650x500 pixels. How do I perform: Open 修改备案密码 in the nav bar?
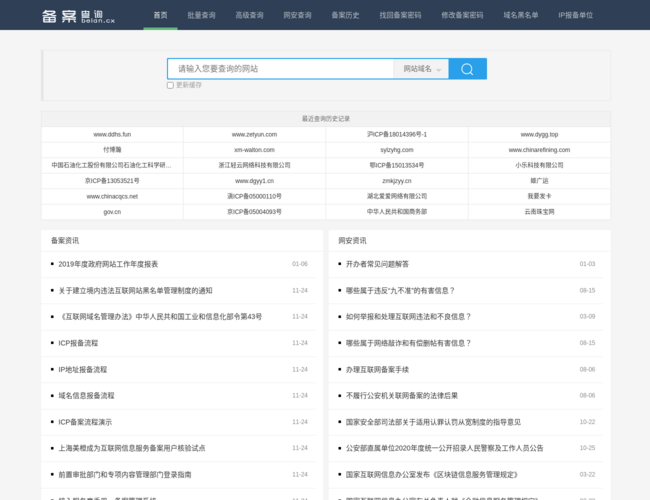(462, 15)
